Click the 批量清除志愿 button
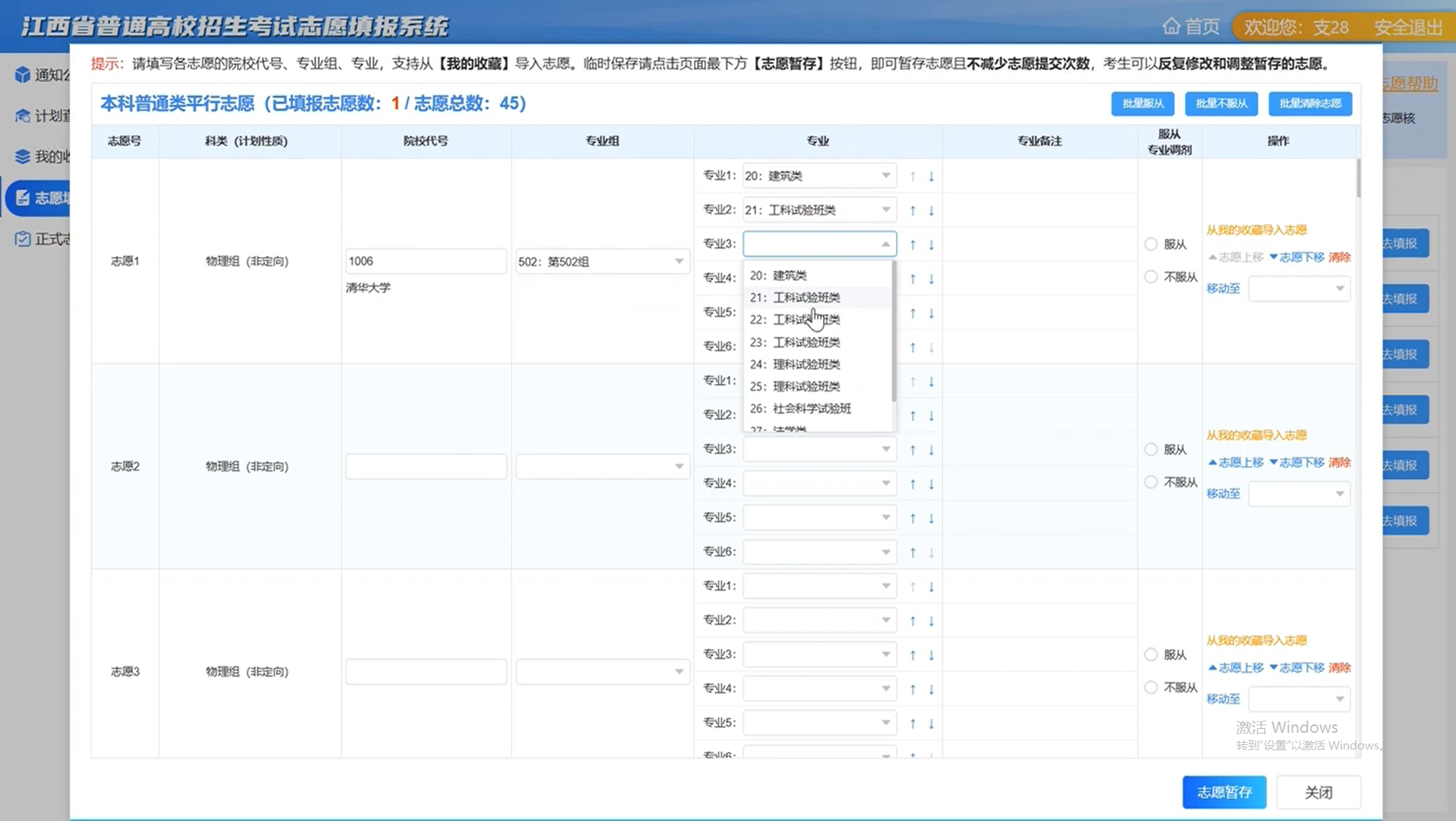This screenshot has height=821, width=1456. click(x=1309, y=103)
